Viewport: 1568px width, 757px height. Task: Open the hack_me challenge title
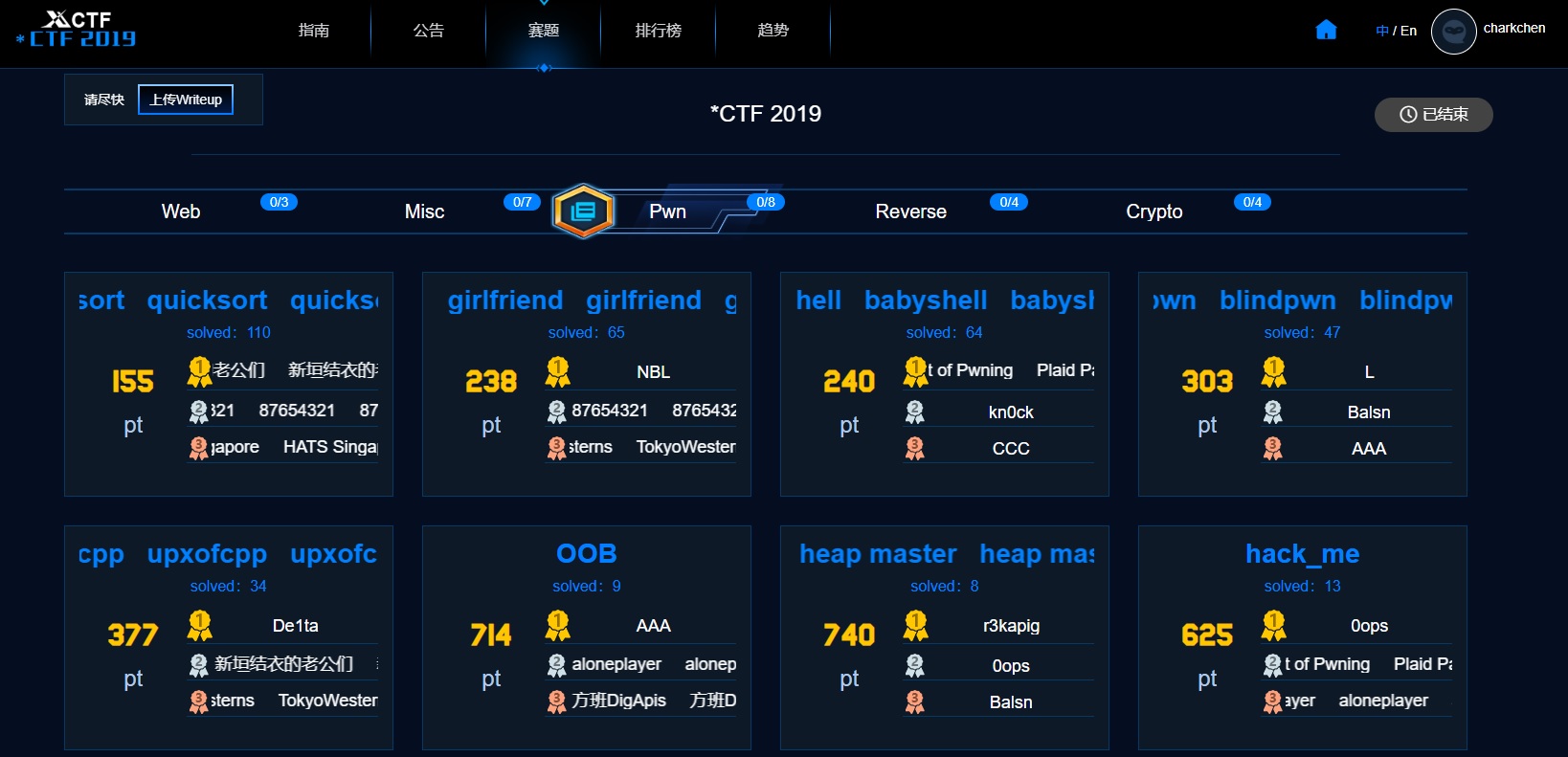click(1302, 554)
